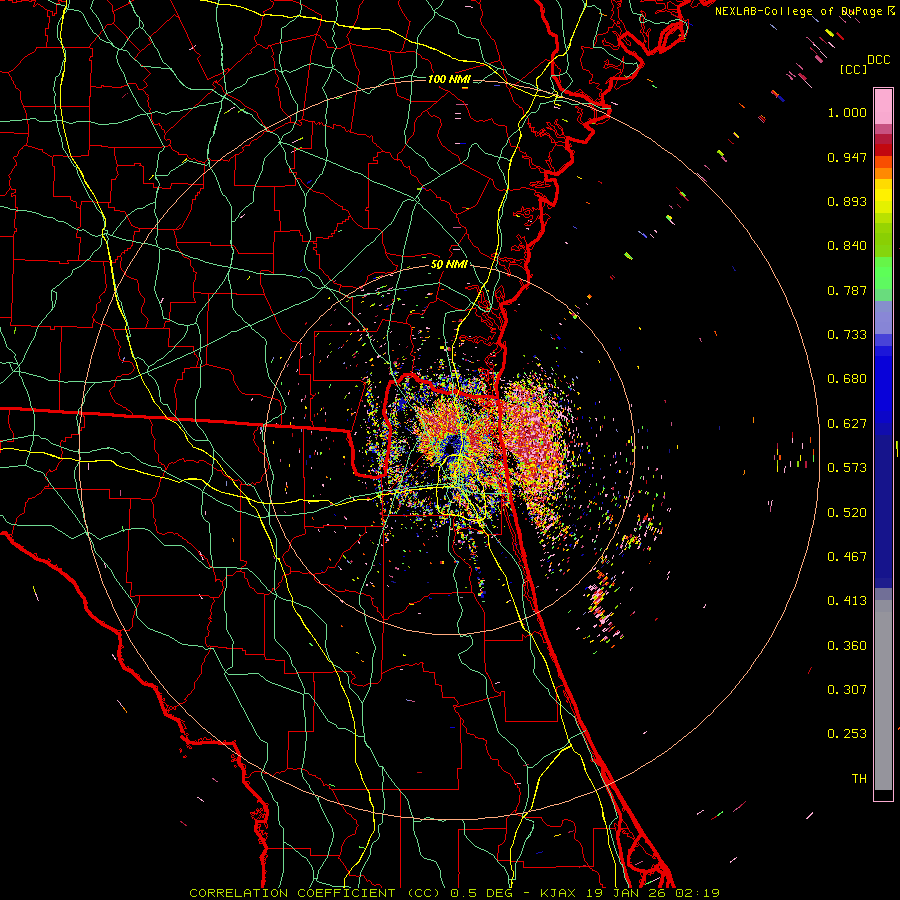Click the 0.733 legend value
This screenshot has height=900, width=900.
[847, 335]
